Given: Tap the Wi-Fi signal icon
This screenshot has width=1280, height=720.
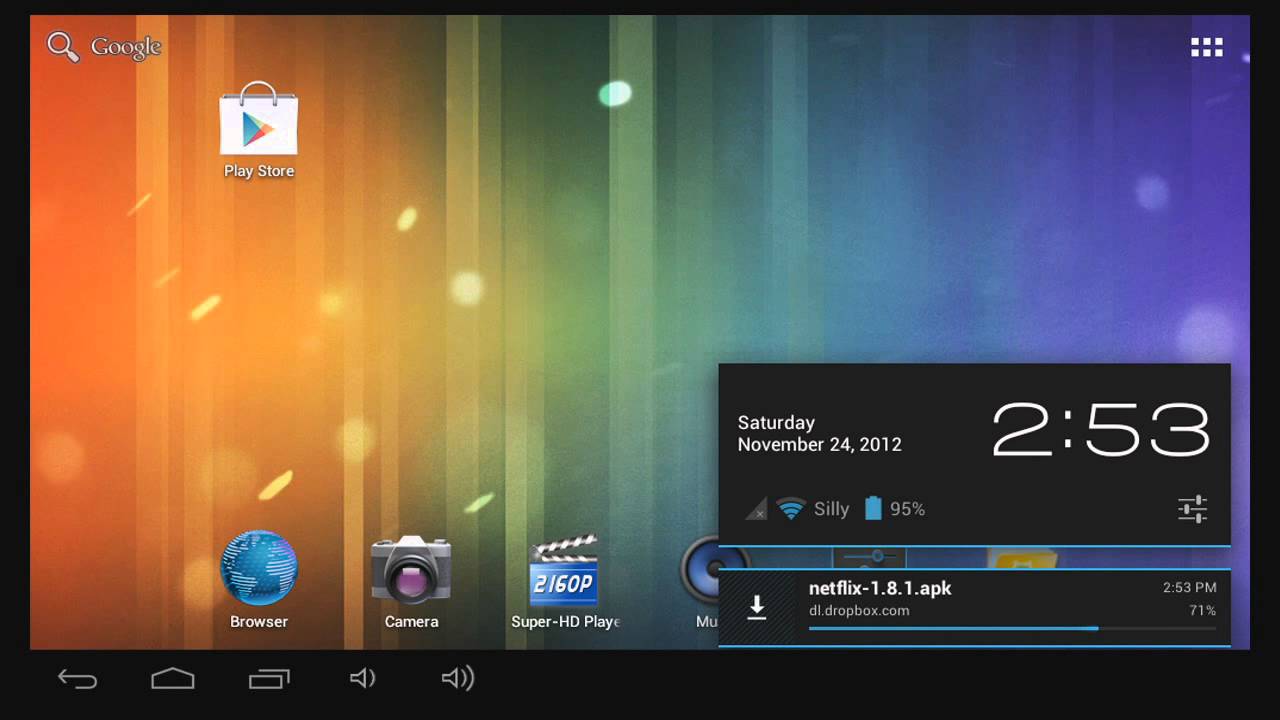Looking at the screenshot, I should tap(791, 509).
